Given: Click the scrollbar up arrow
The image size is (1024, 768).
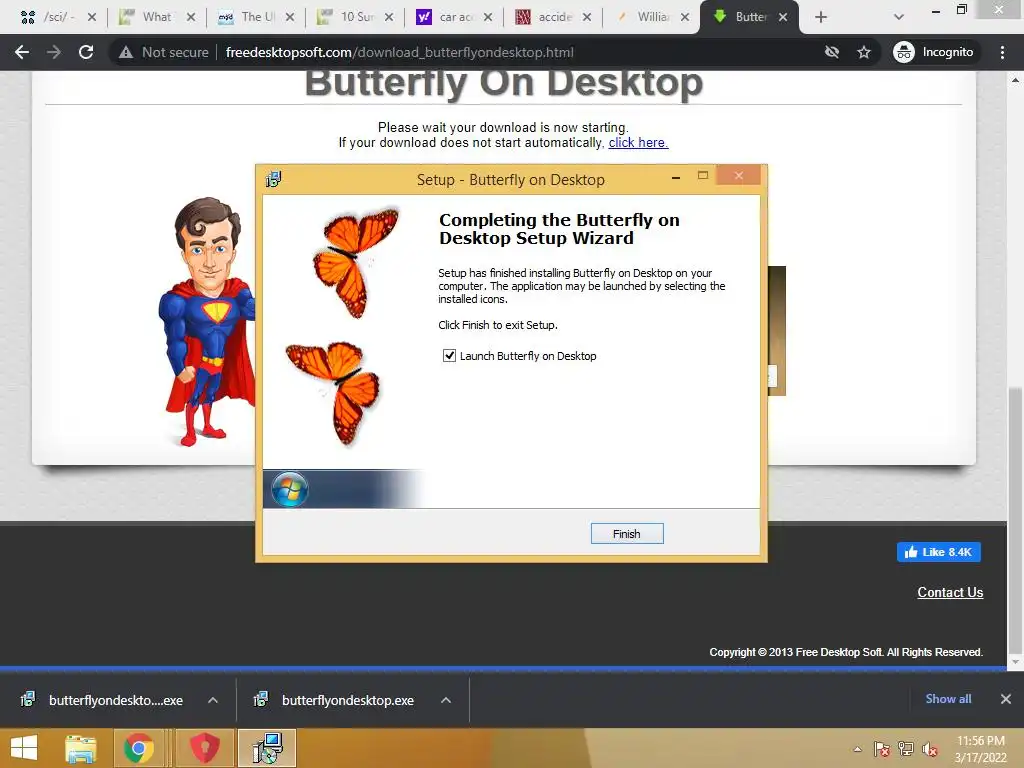Looking at the screenshot, I should click(x=1015, y=80).
